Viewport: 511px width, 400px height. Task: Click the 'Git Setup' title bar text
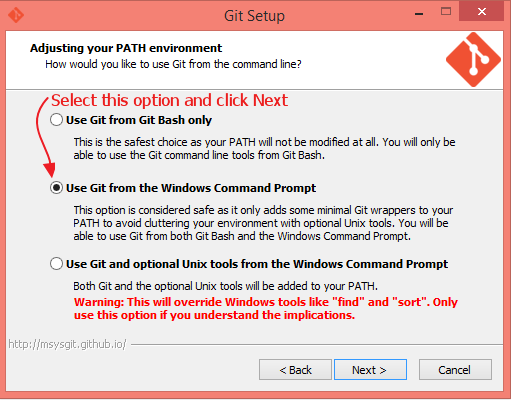click(254, 16)
